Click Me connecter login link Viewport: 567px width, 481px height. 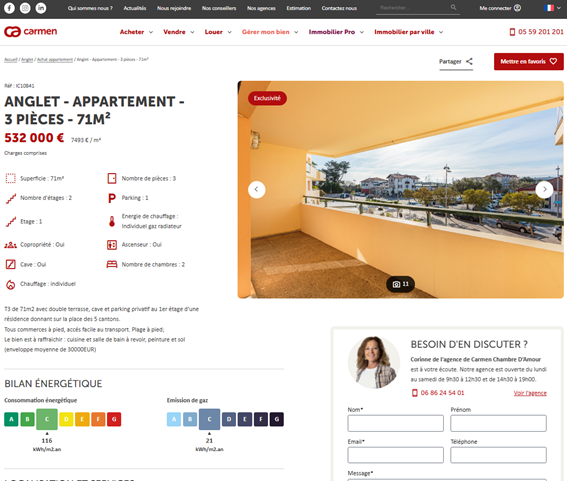(x=500, y=8)
